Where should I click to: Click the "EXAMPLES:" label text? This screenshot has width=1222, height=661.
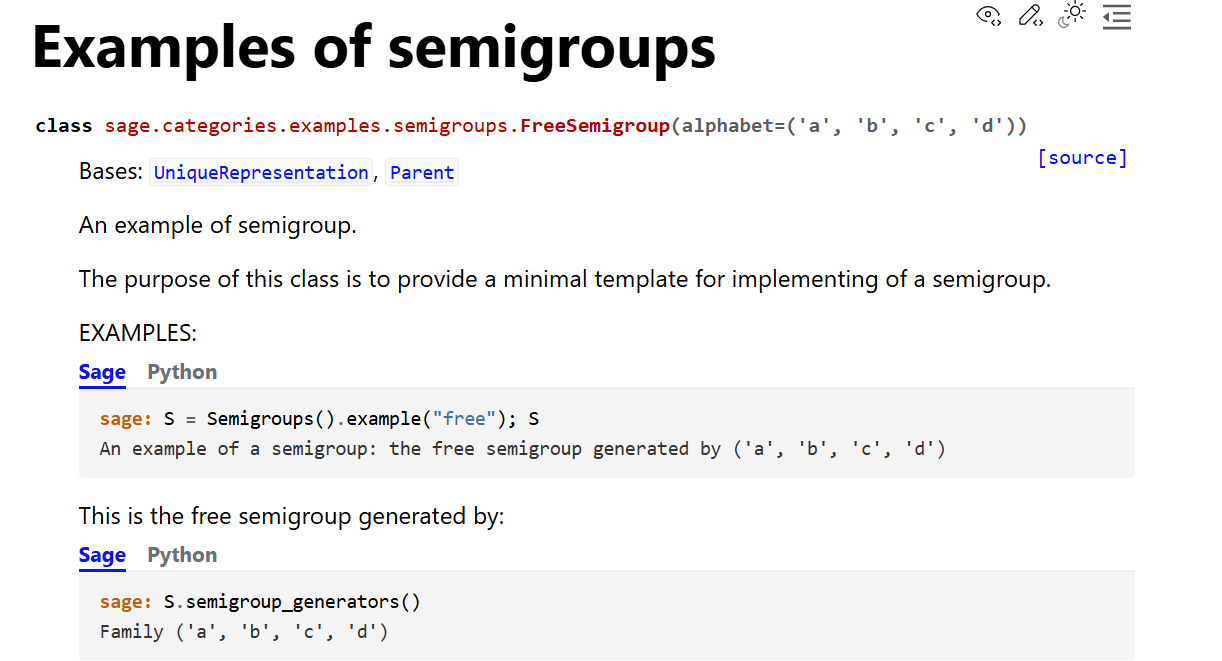click(138, 332)
